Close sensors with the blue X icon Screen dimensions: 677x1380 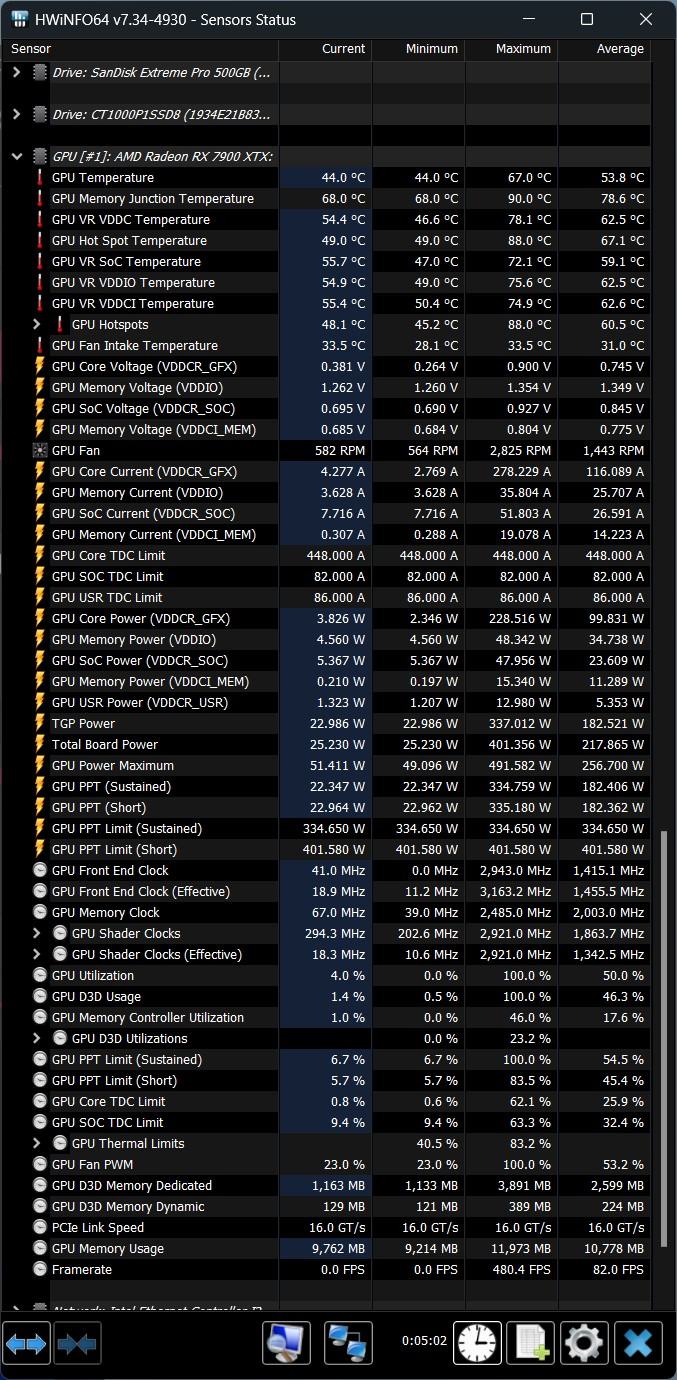638,1343
